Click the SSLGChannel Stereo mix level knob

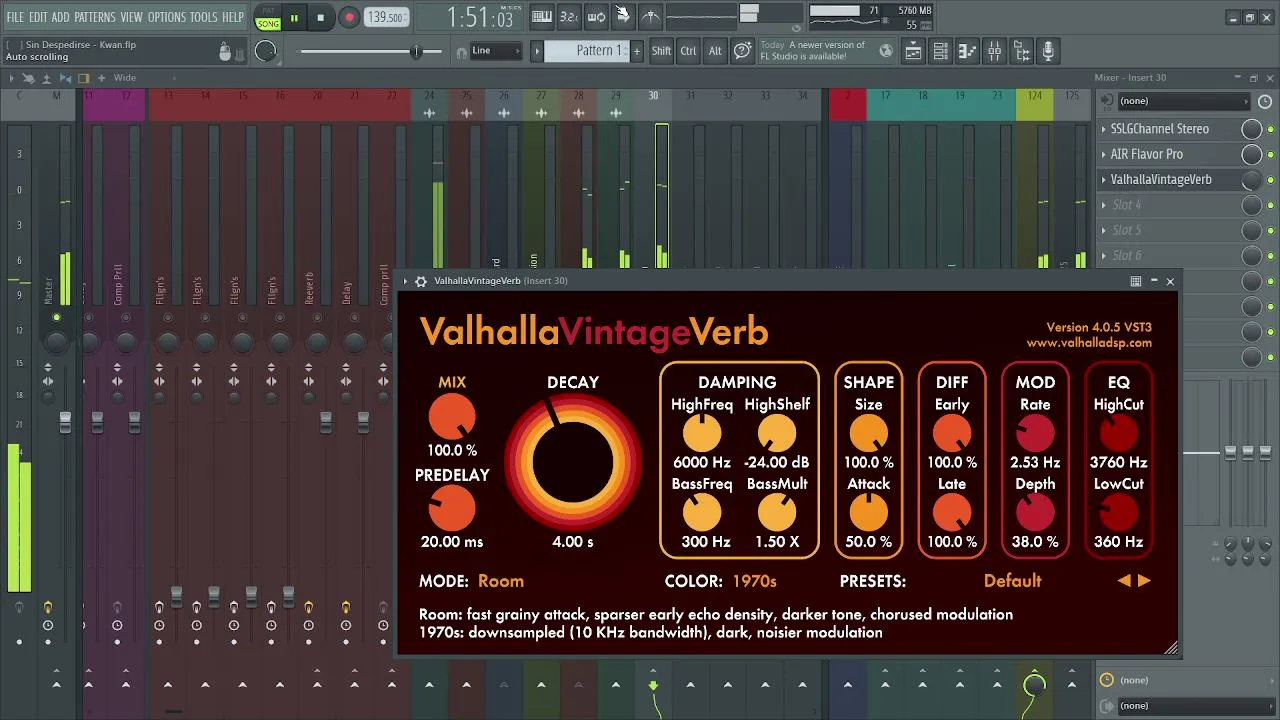click(x=1251, y=129)
